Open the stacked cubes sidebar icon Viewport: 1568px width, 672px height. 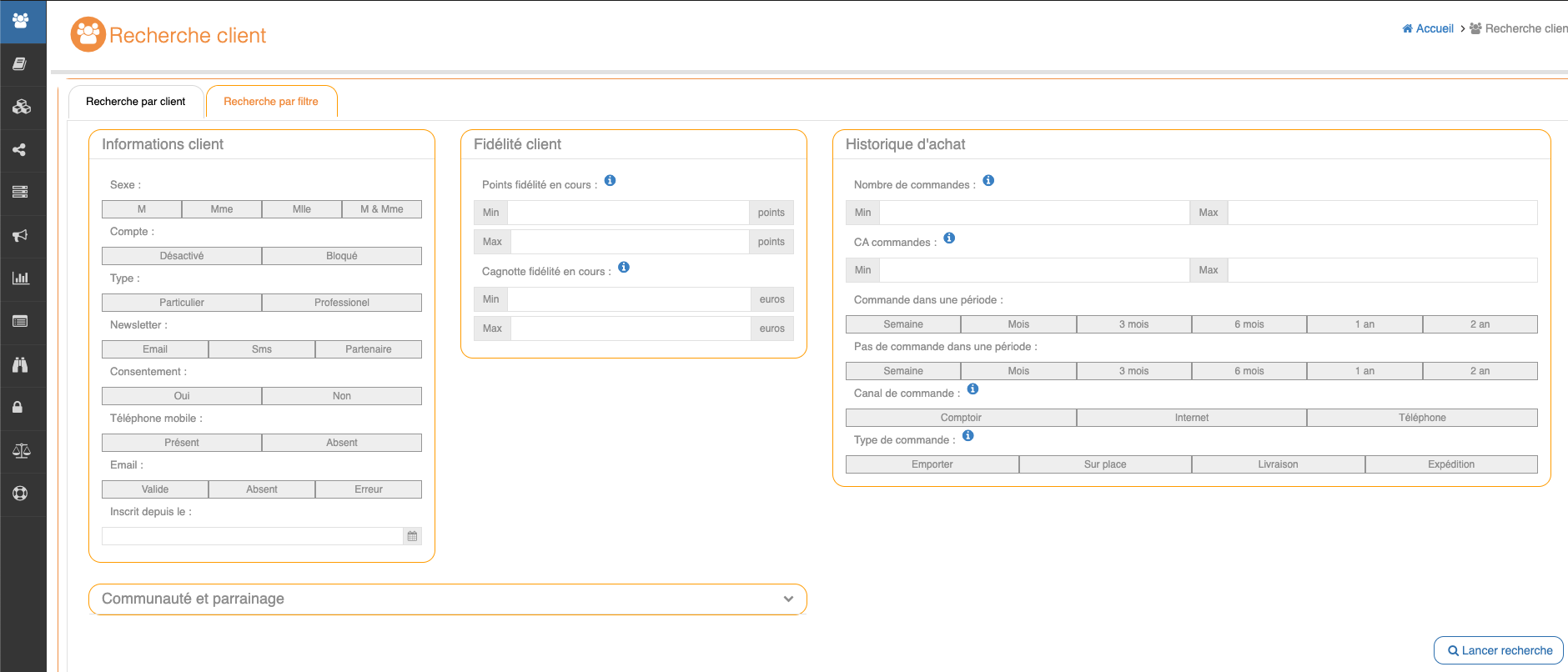point(21,107)
